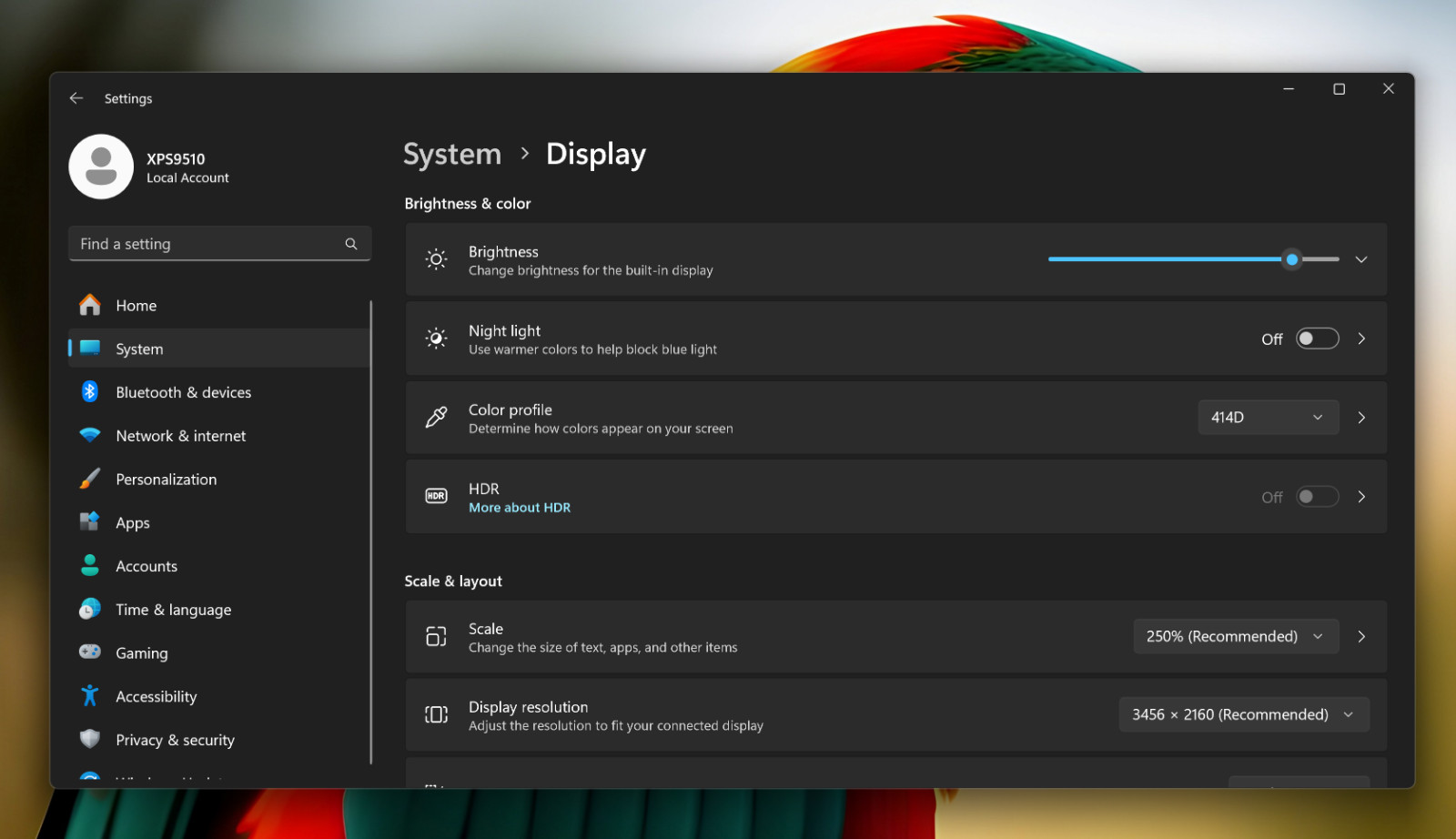Toggle the Night light switch
Viewport: 1456px width, 839px height.
coord(1318,339)
